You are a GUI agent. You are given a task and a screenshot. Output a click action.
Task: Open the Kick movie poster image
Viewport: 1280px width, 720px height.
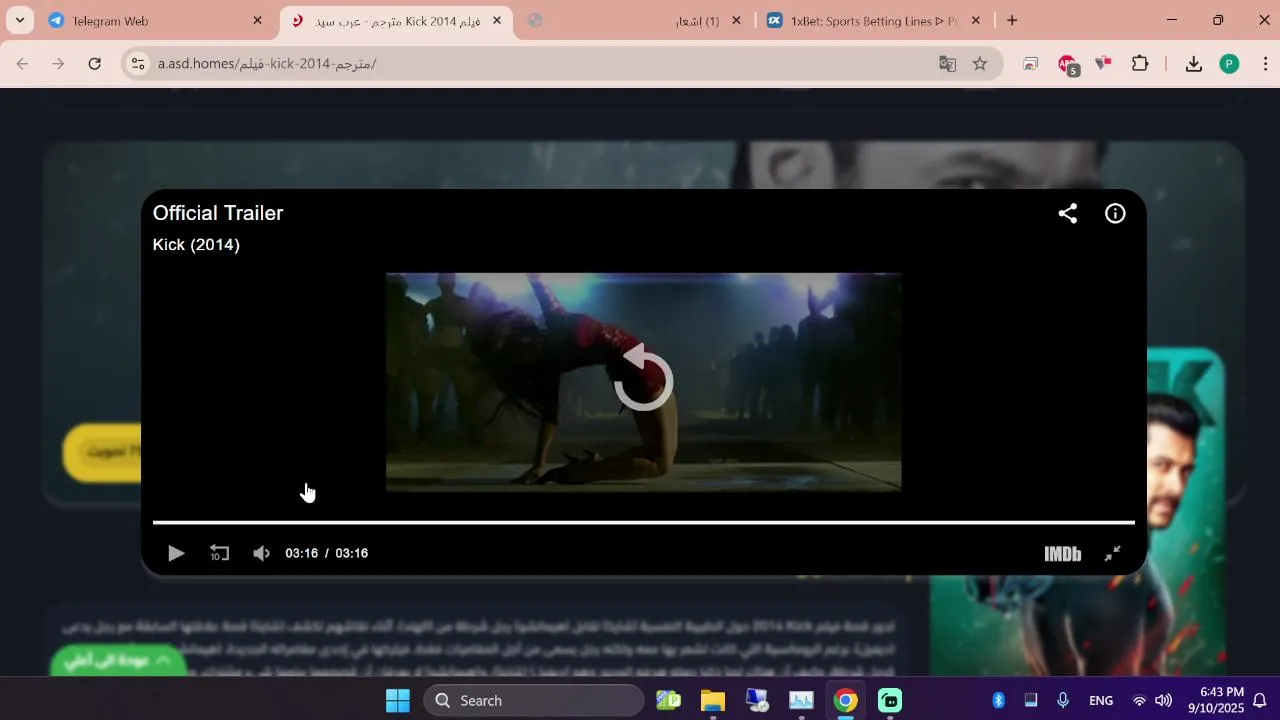pos(1079,511)
